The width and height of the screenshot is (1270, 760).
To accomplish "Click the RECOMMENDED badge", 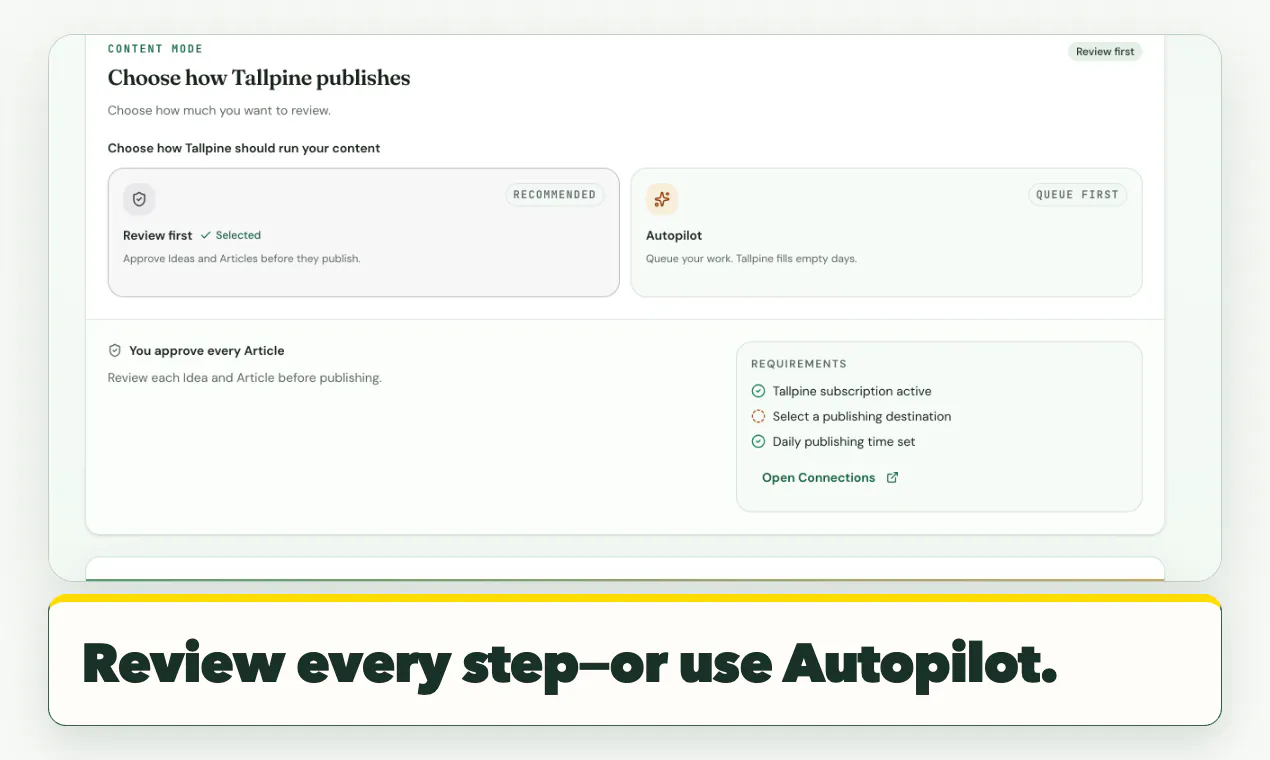I will click(x=555, y=195).
